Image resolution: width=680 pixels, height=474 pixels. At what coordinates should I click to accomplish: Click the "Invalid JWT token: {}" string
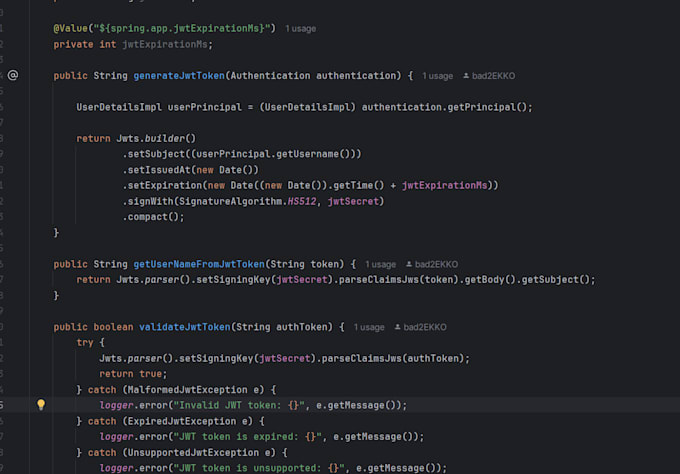[x=239, y=405]
